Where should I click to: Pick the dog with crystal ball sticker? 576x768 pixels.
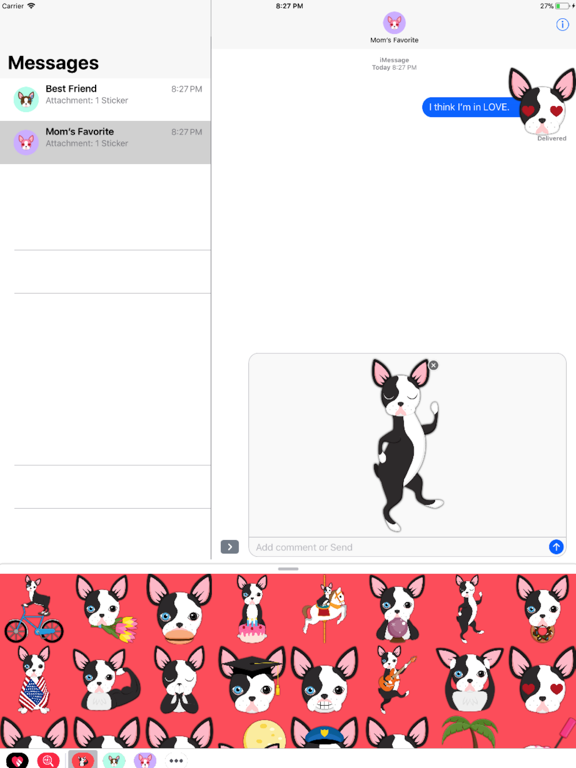point(398,609)
